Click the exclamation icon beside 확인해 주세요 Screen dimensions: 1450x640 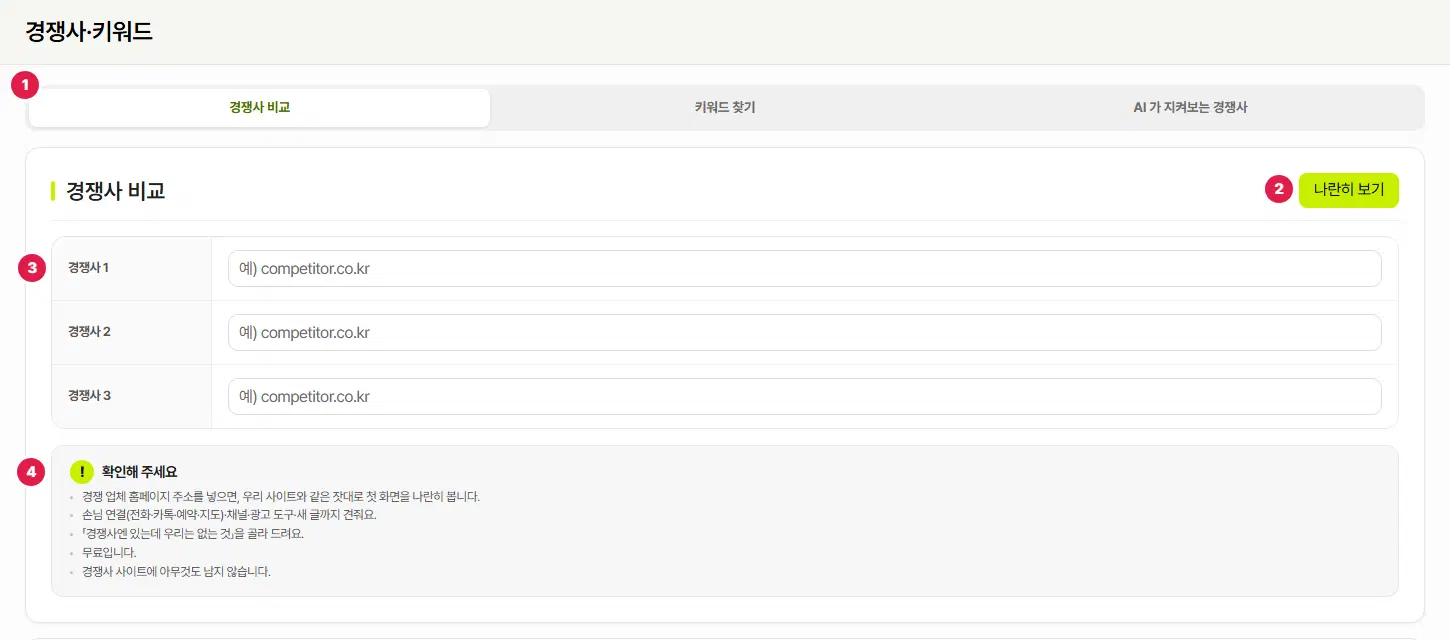(82, 471)
